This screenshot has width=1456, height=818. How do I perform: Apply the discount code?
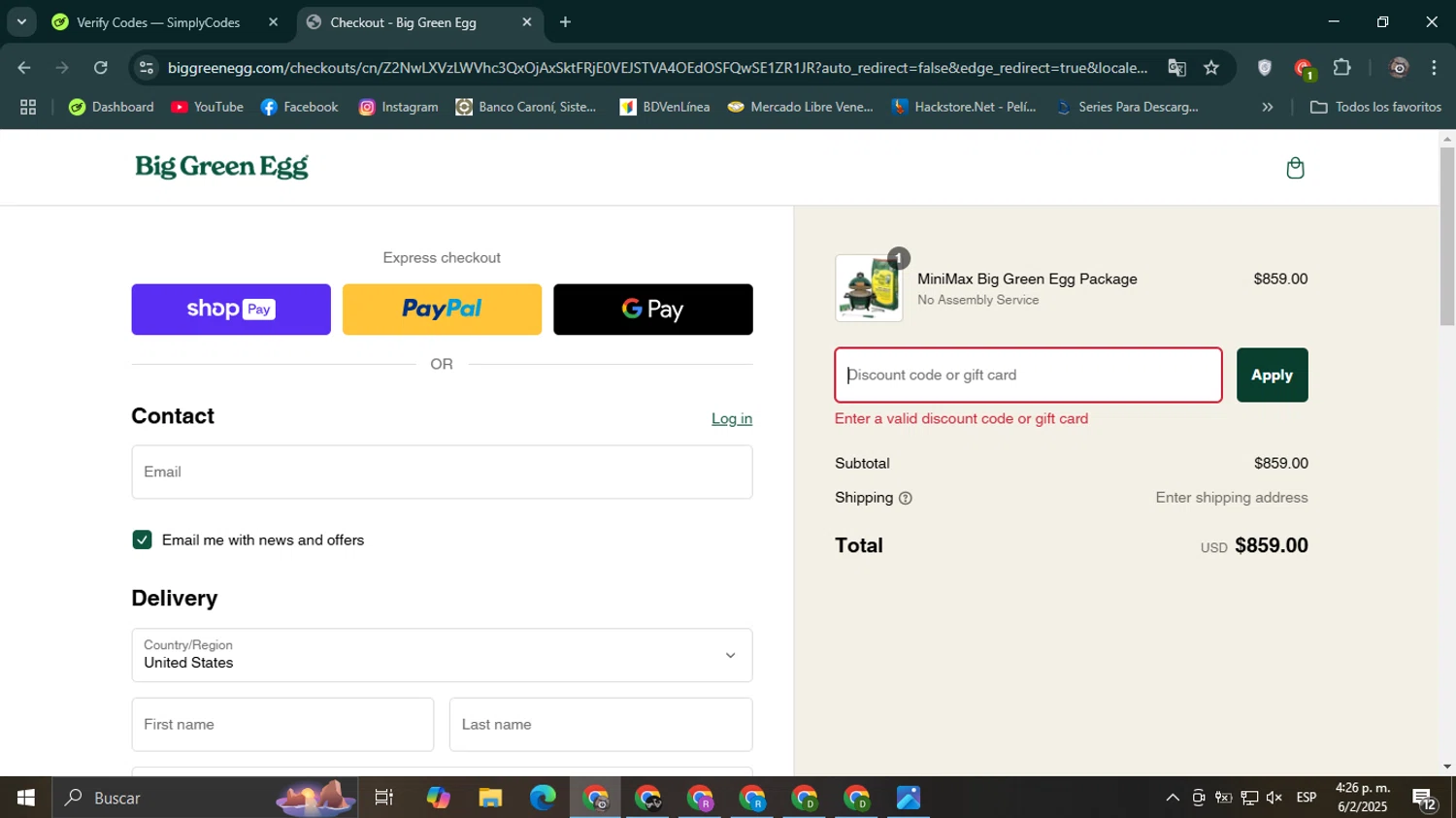(x=1272, y=375)
